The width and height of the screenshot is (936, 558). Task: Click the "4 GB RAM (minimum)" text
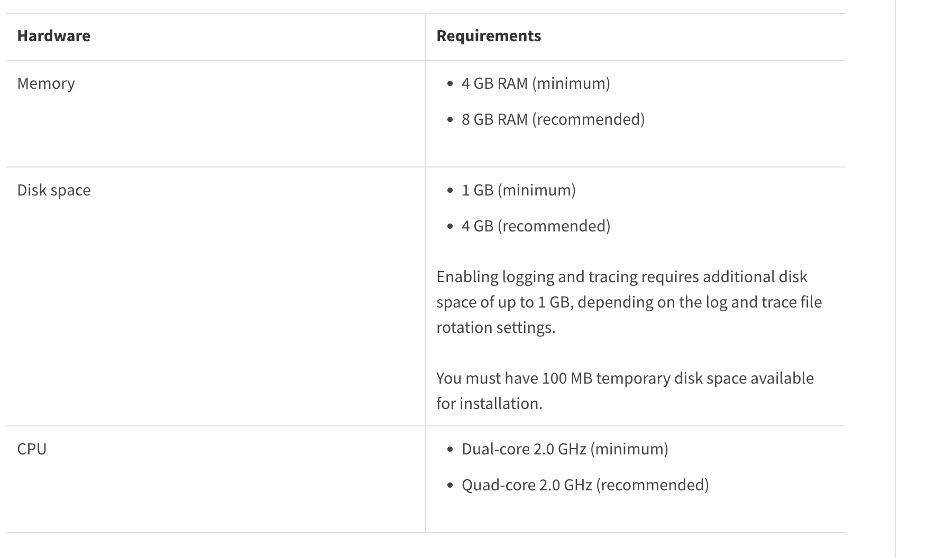point(535,83)
